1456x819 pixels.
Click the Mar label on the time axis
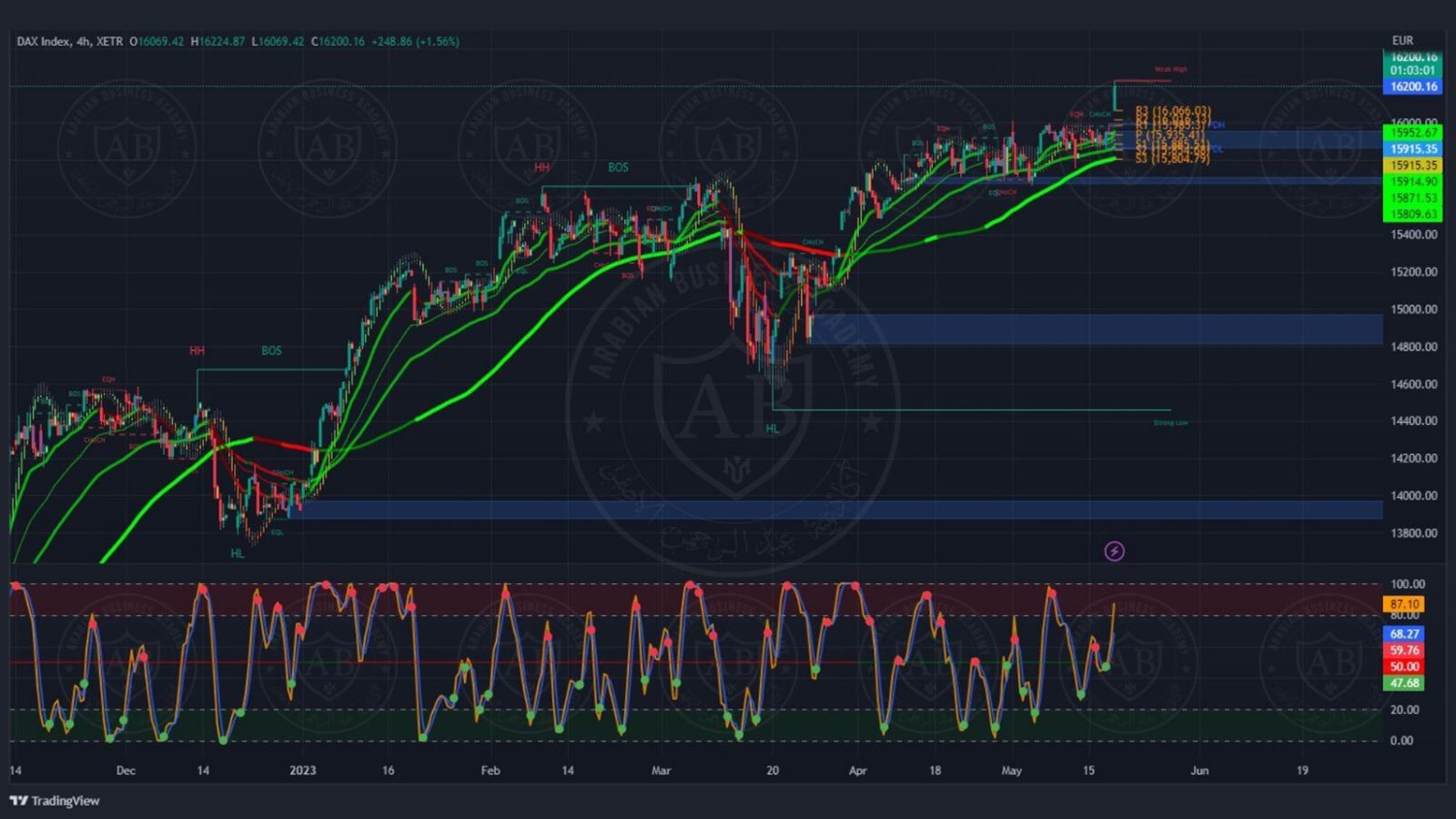tap(661, 770)
